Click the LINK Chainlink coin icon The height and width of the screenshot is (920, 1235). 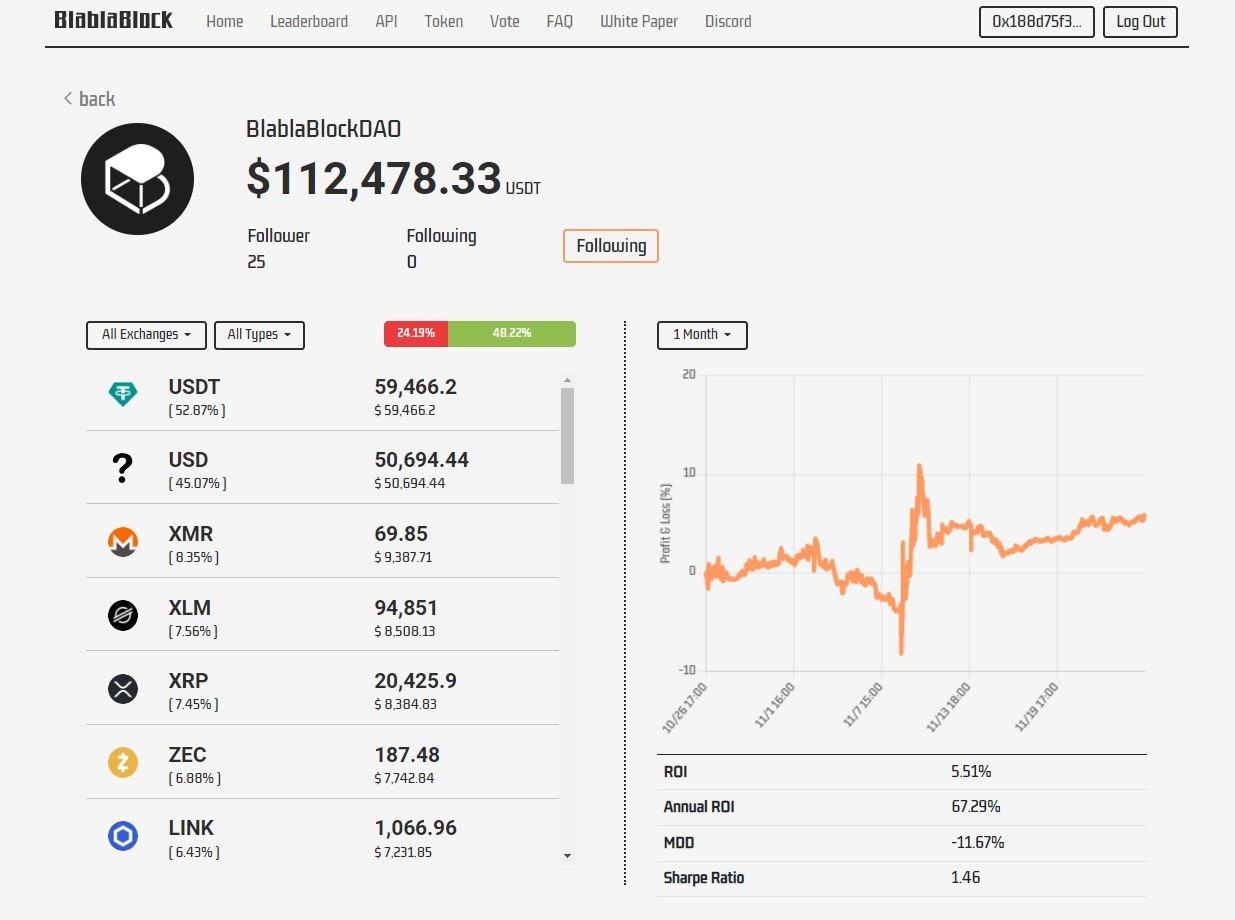pos(123,837)
